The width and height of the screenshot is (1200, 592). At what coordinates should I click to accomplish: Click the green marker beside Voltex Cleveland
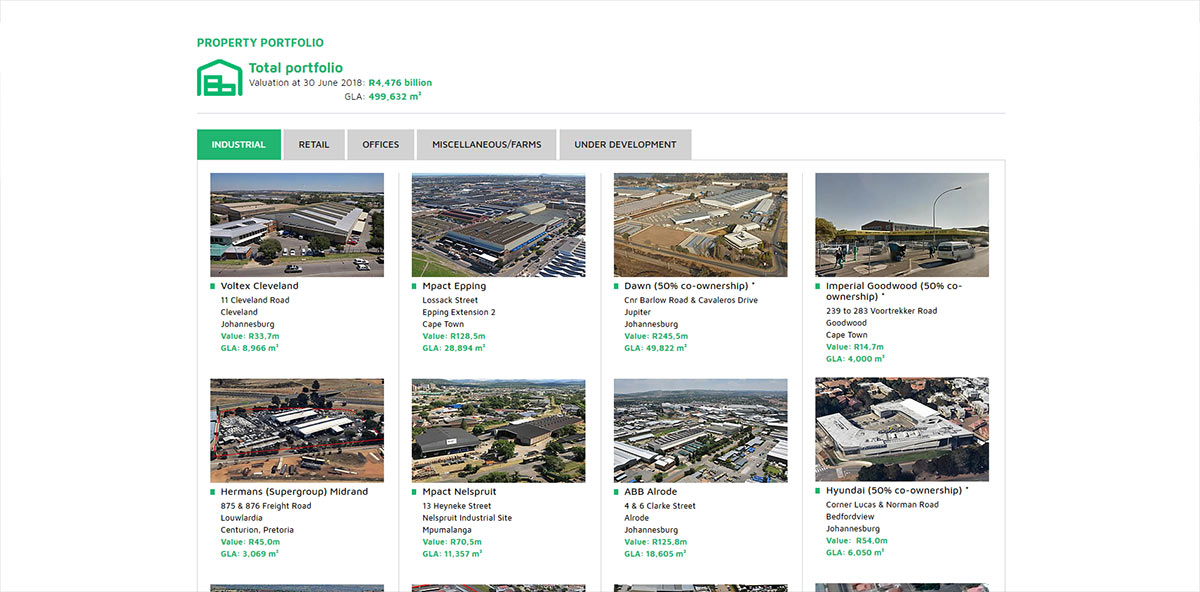[x=212, y=285]
